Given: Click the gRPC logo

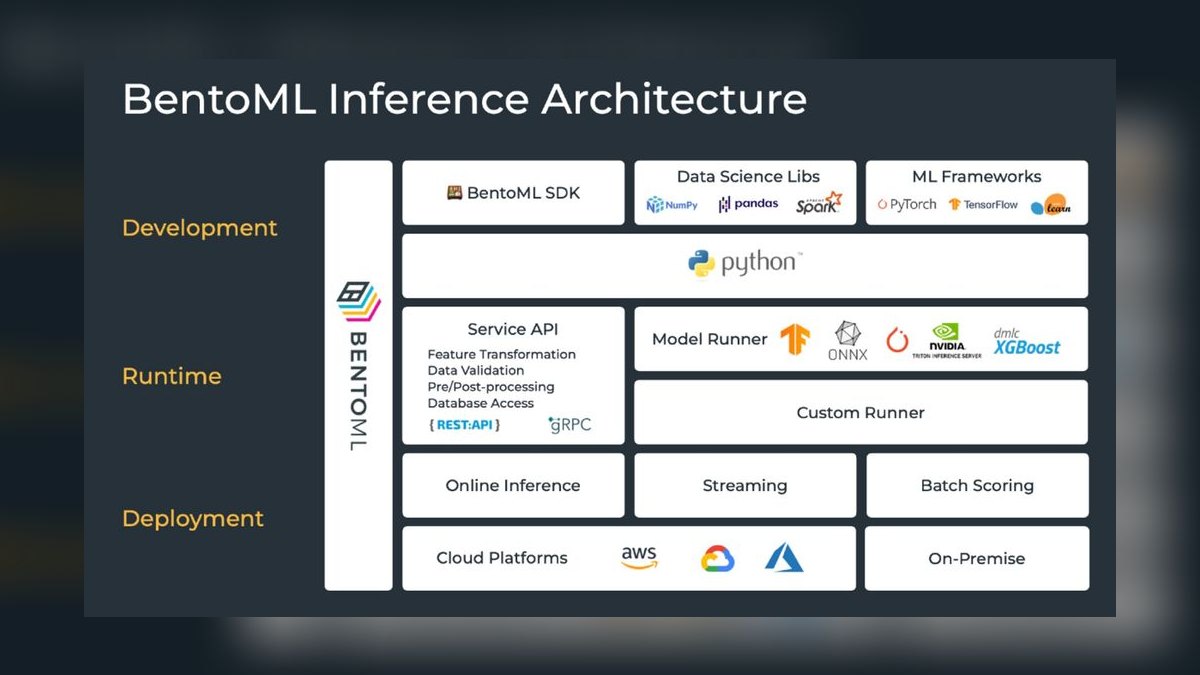Looking at the screenshot, I should 570,424.
